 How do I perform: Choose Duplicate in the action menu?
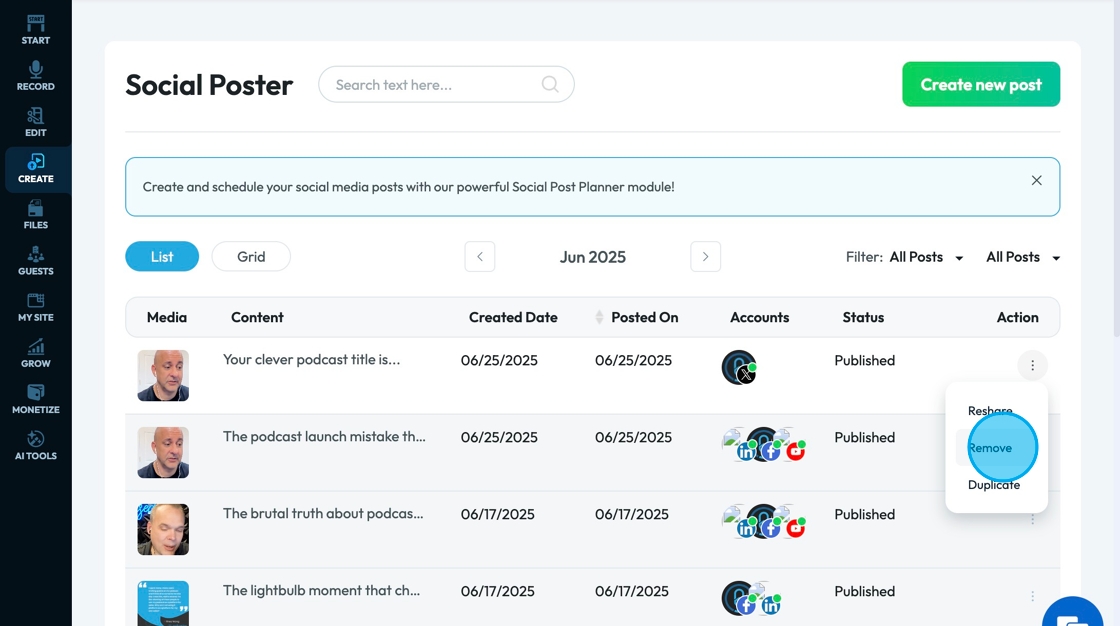pyautogui.click(x=994, y=485)
